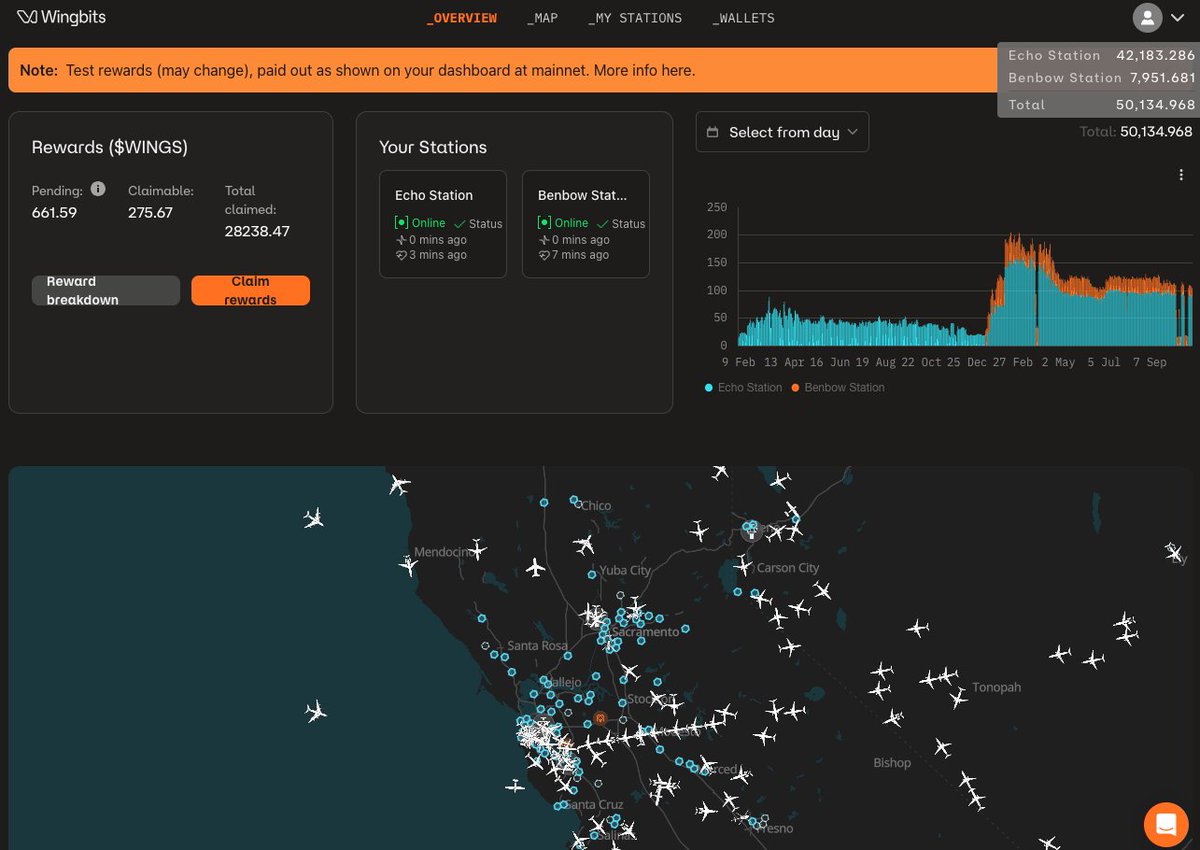This screenshot has height=850, width=1200.
Task: Open the Benbow Stat... card title
Action: point(583,195)
